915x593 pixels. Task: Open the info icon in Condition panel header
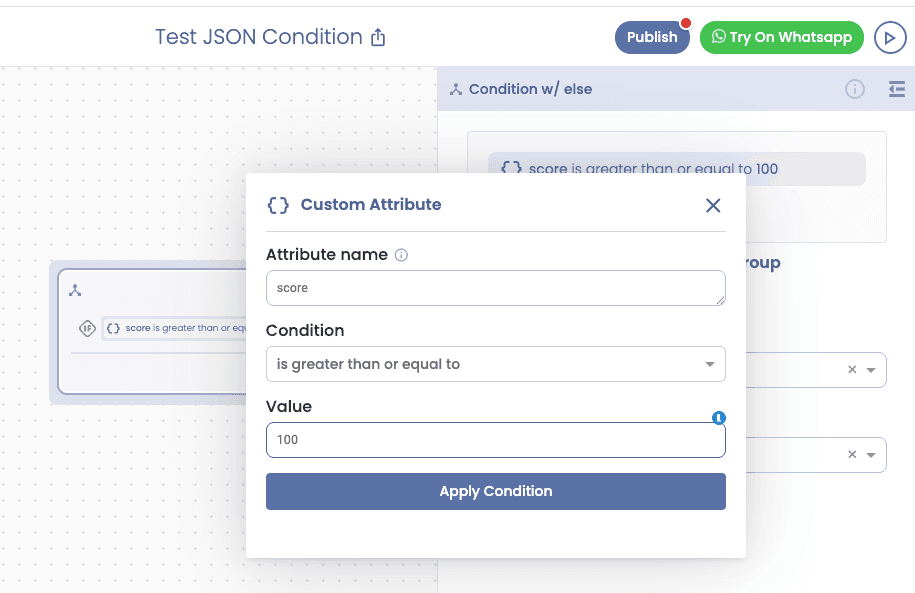pyautogui.click(x=855, y=89)
